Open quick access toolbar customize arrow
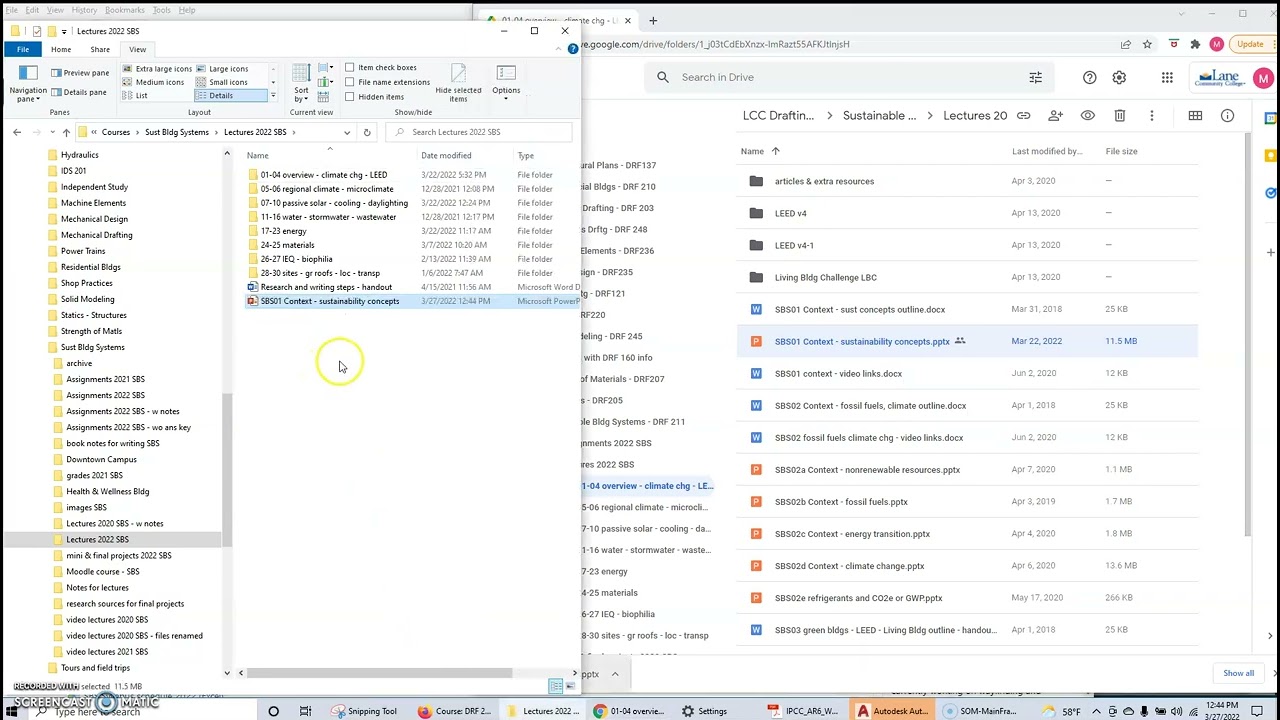This screenshot has width=1280, height=720. [64, 31]
